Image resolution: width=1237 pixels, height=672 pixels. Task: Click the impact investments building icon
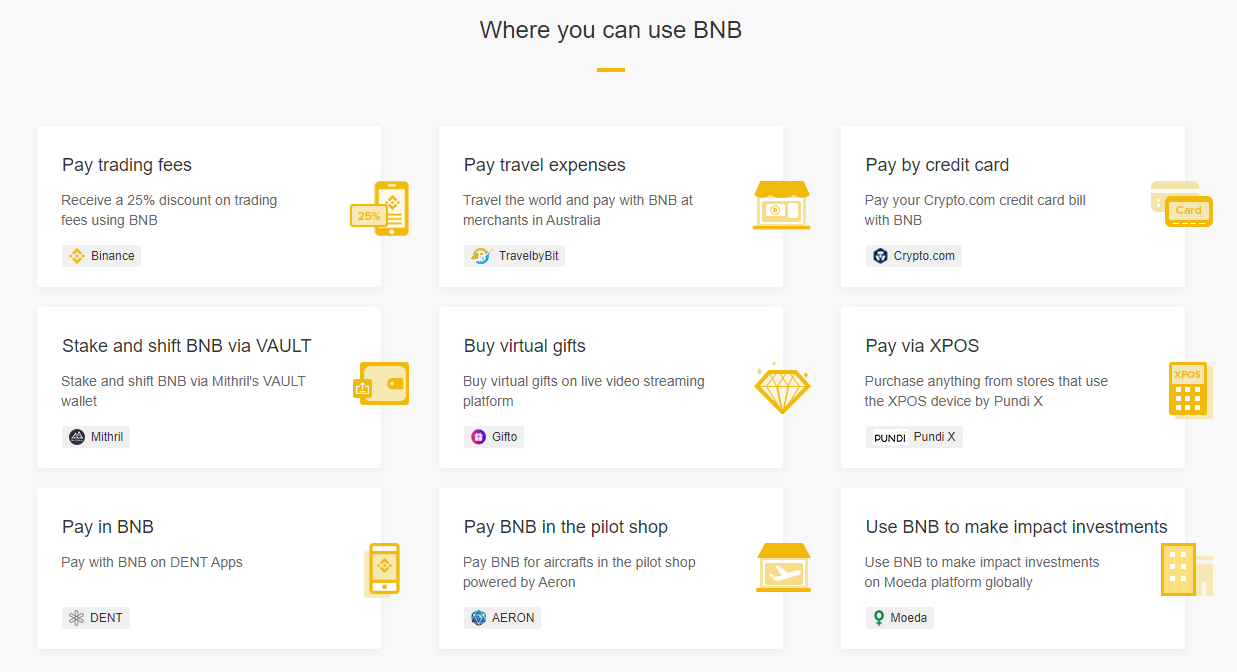pos(1185,569)
